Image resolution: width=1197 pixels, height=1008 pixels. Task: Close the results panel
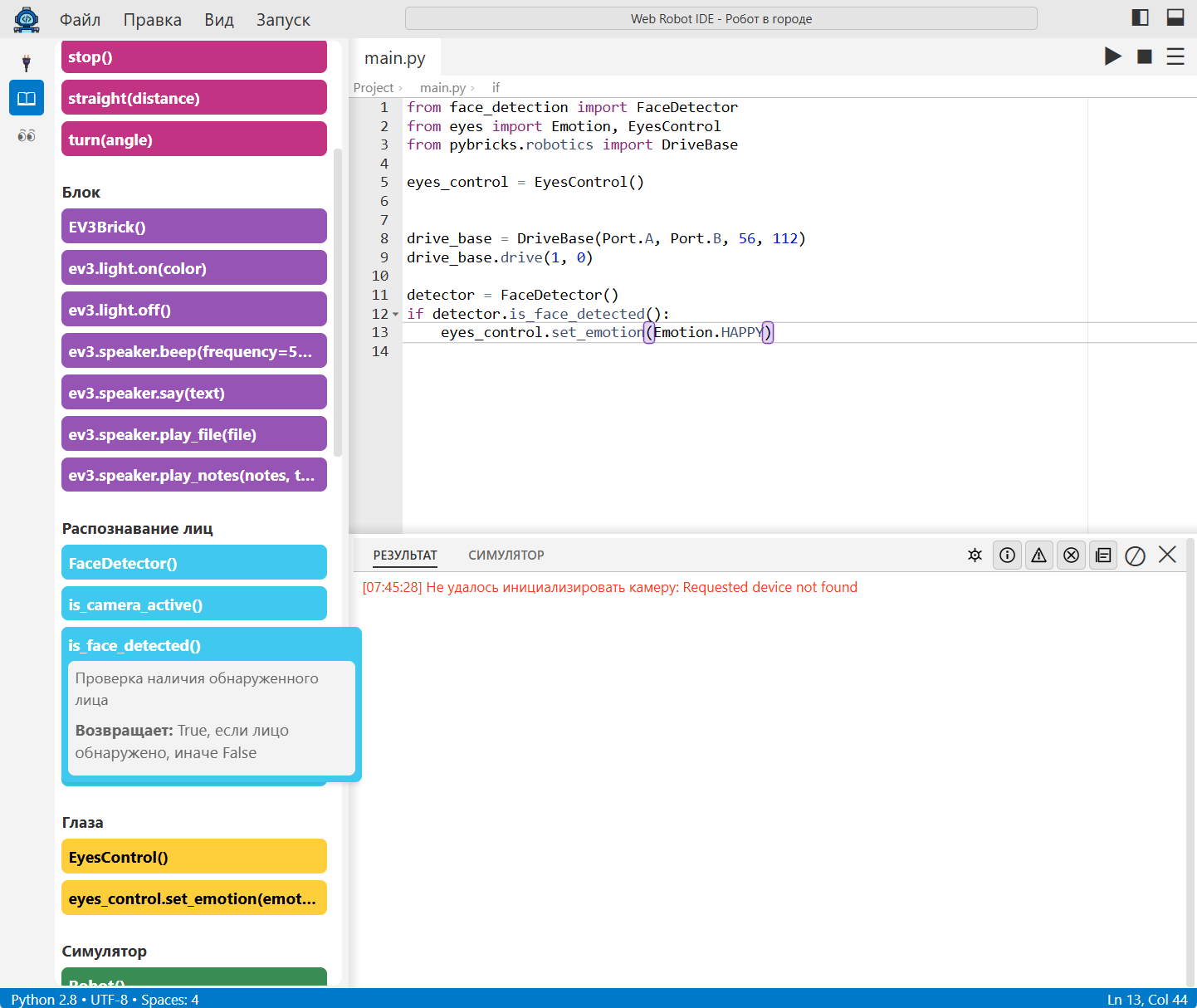(1167, 555)
